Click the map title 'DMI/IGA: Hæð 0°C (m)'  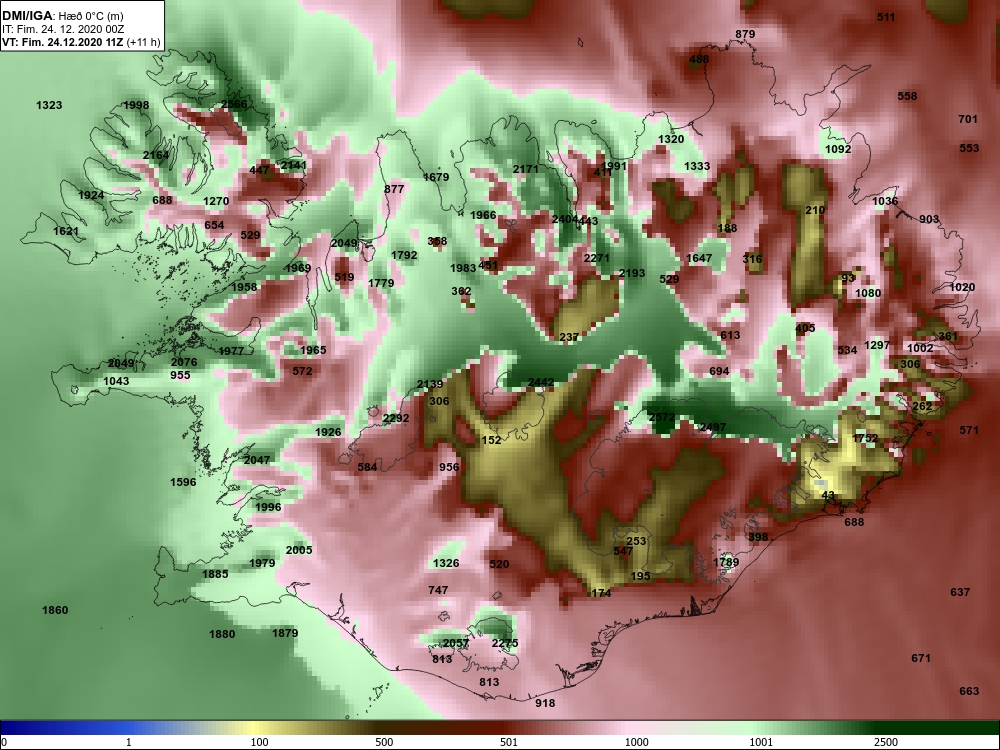click(x=63, y=16)
